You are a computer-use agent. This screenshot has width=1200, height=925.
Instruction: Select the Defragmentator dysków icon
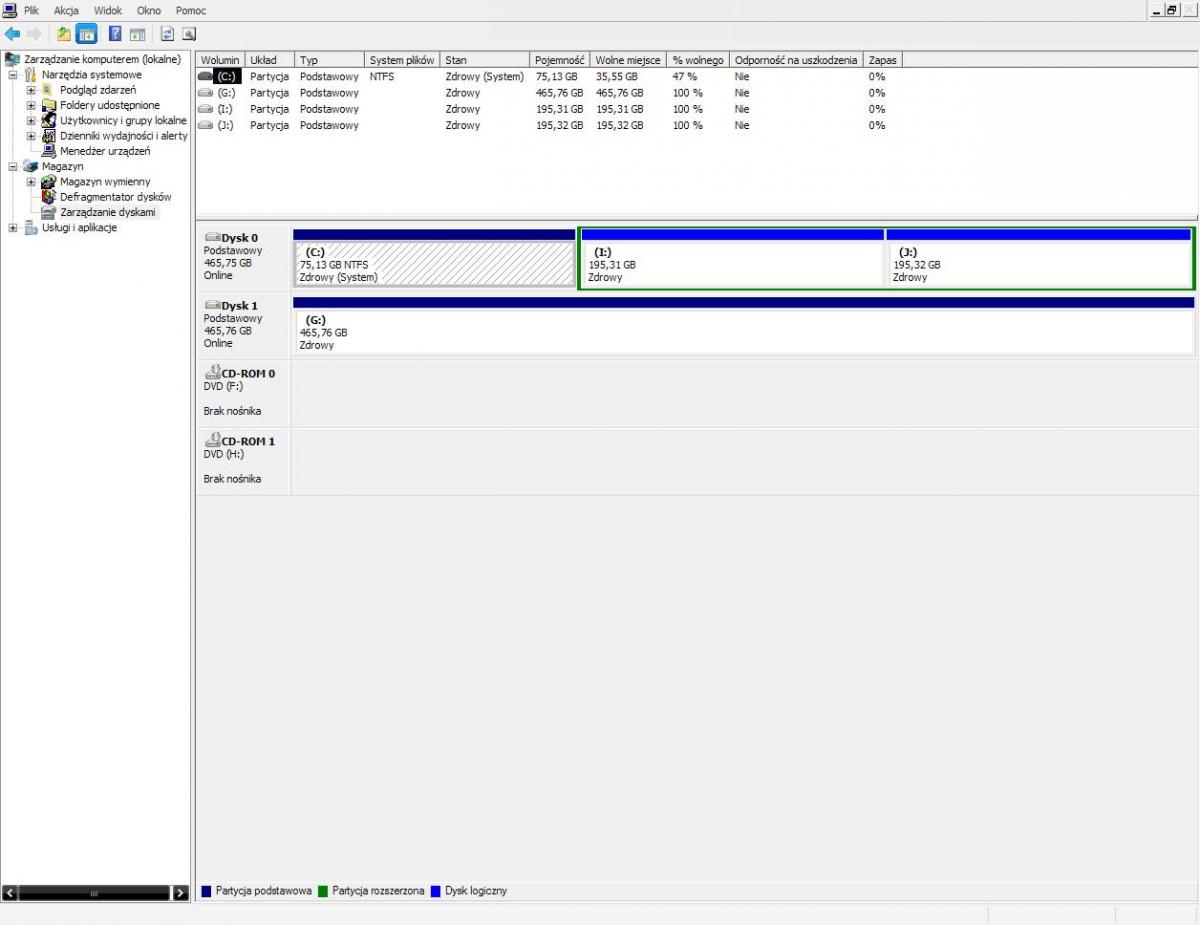[49, 197]
